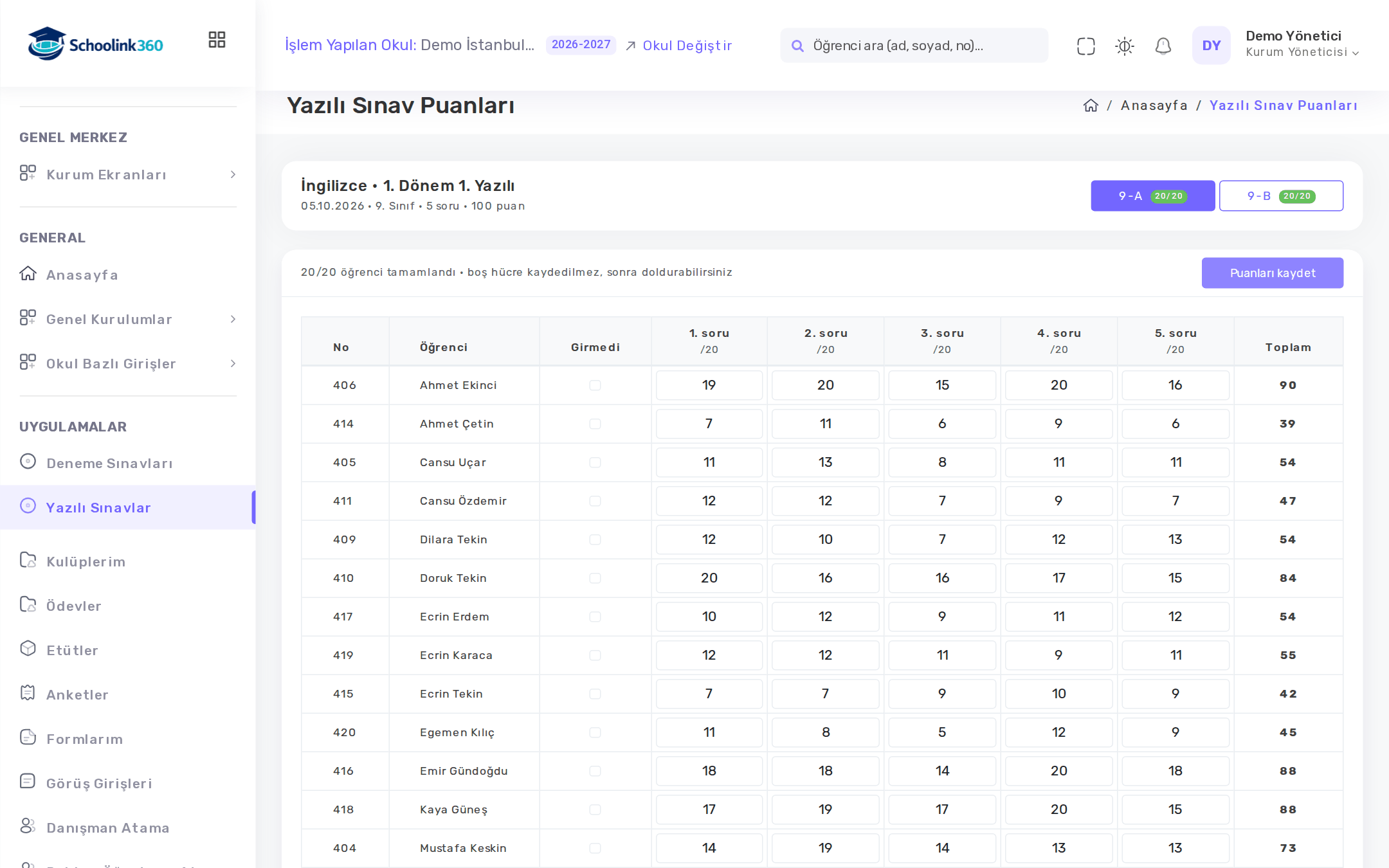Switch to the 9-B class tab

coord(1281,195)
